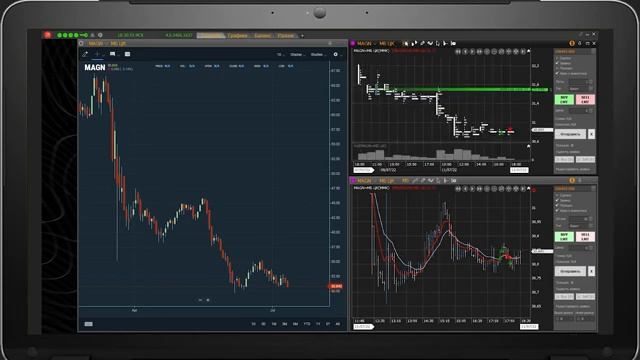This screenshot has width=640, height=360.
Task: Select the 5Y range at chart bottom
Action: click(328, 324)
